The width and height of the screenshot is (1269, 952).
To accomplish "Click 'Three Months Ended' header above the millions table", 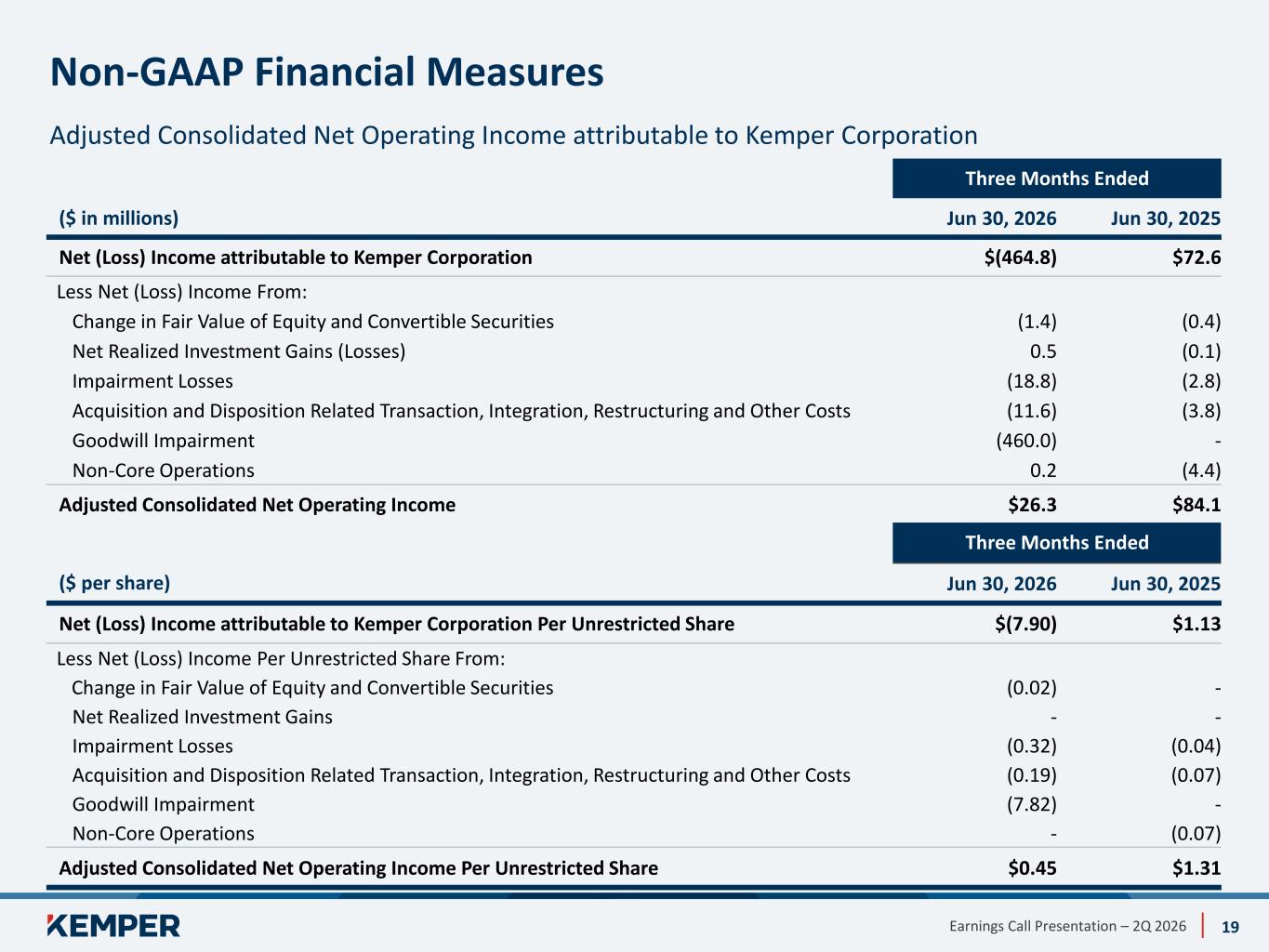I will coord(1057,178).
